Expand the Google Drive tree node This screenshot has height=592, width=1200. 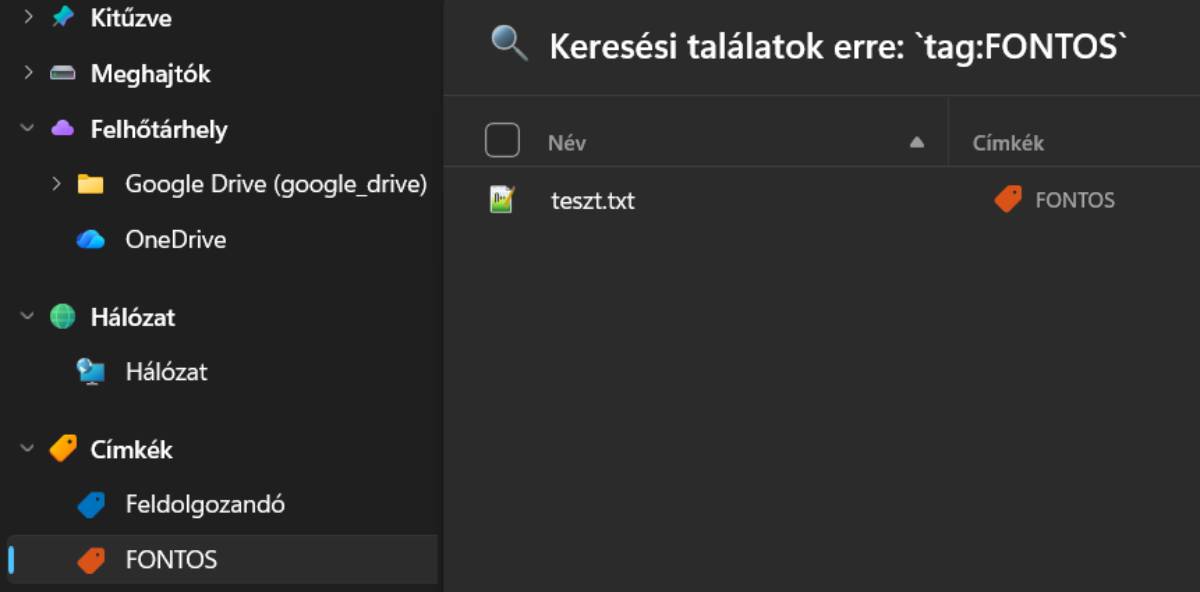pos(56,184)
